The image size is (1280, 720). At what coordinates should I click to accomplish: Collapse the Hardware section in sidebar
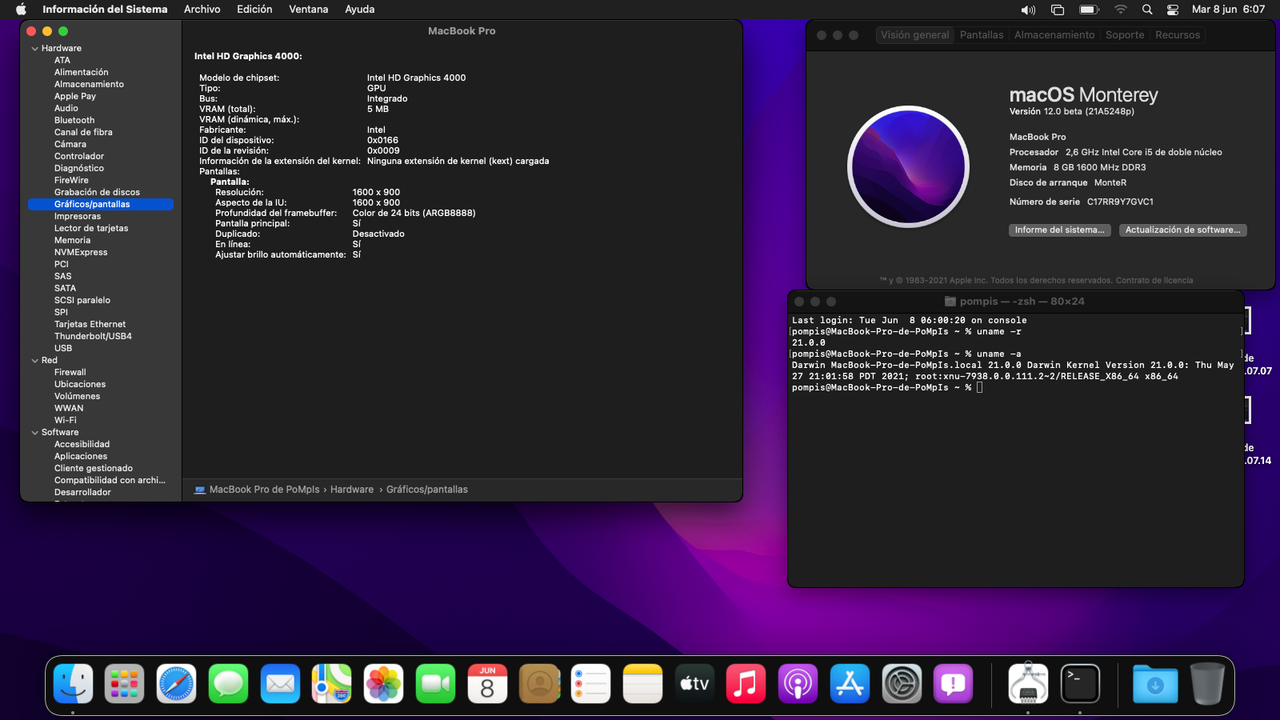point(35,48)
